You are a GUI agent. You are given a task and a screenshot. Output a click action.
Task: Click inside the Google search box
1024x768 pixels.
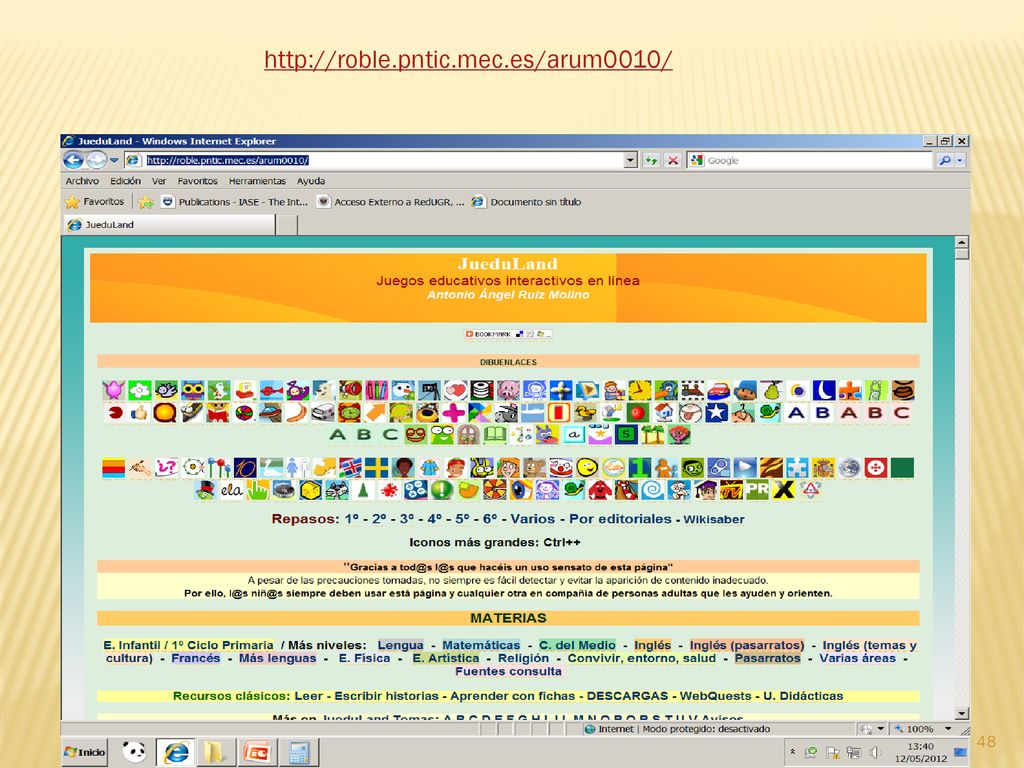(x=810, y=160)
